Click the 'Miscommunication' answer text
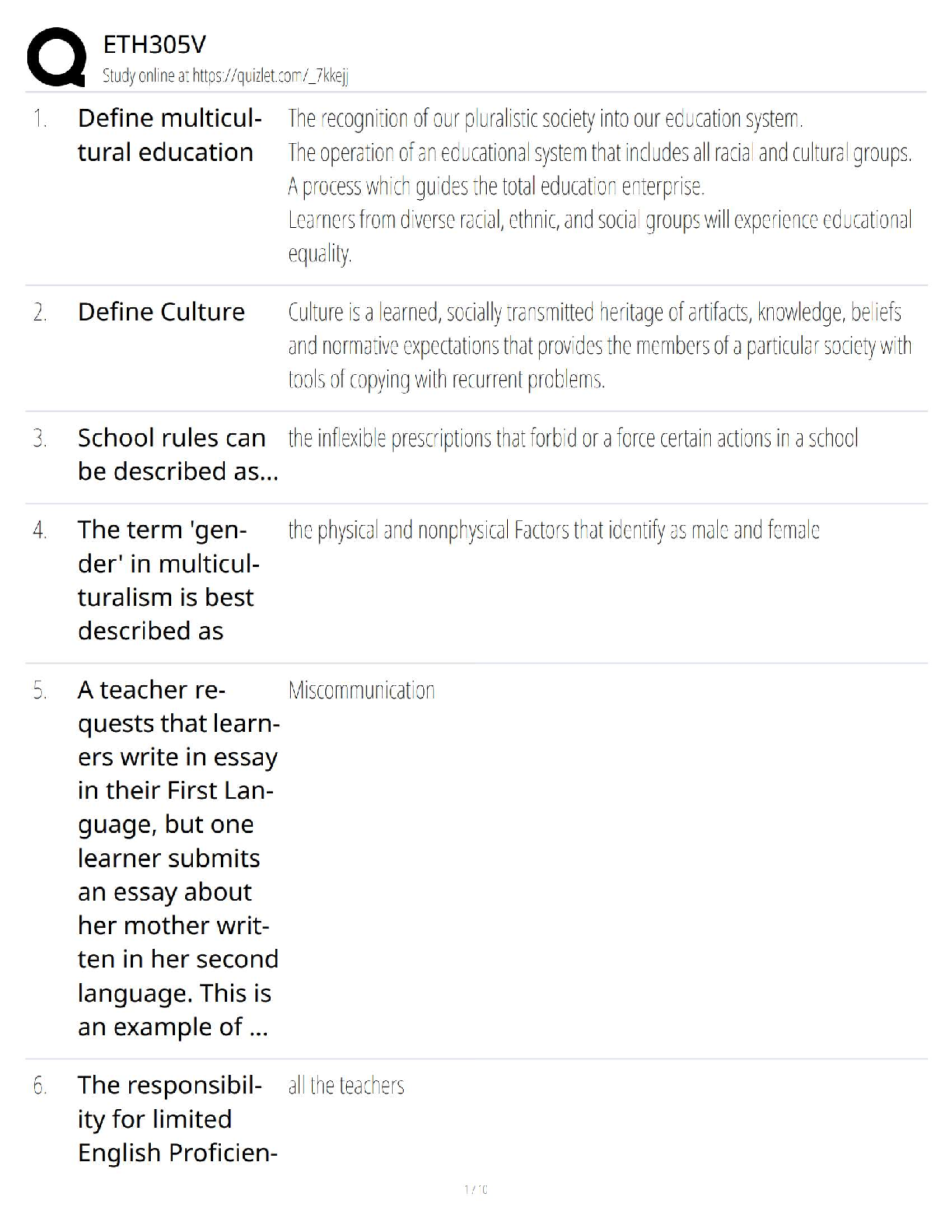Screen dimensions: 952x1232 pos(361,690)
